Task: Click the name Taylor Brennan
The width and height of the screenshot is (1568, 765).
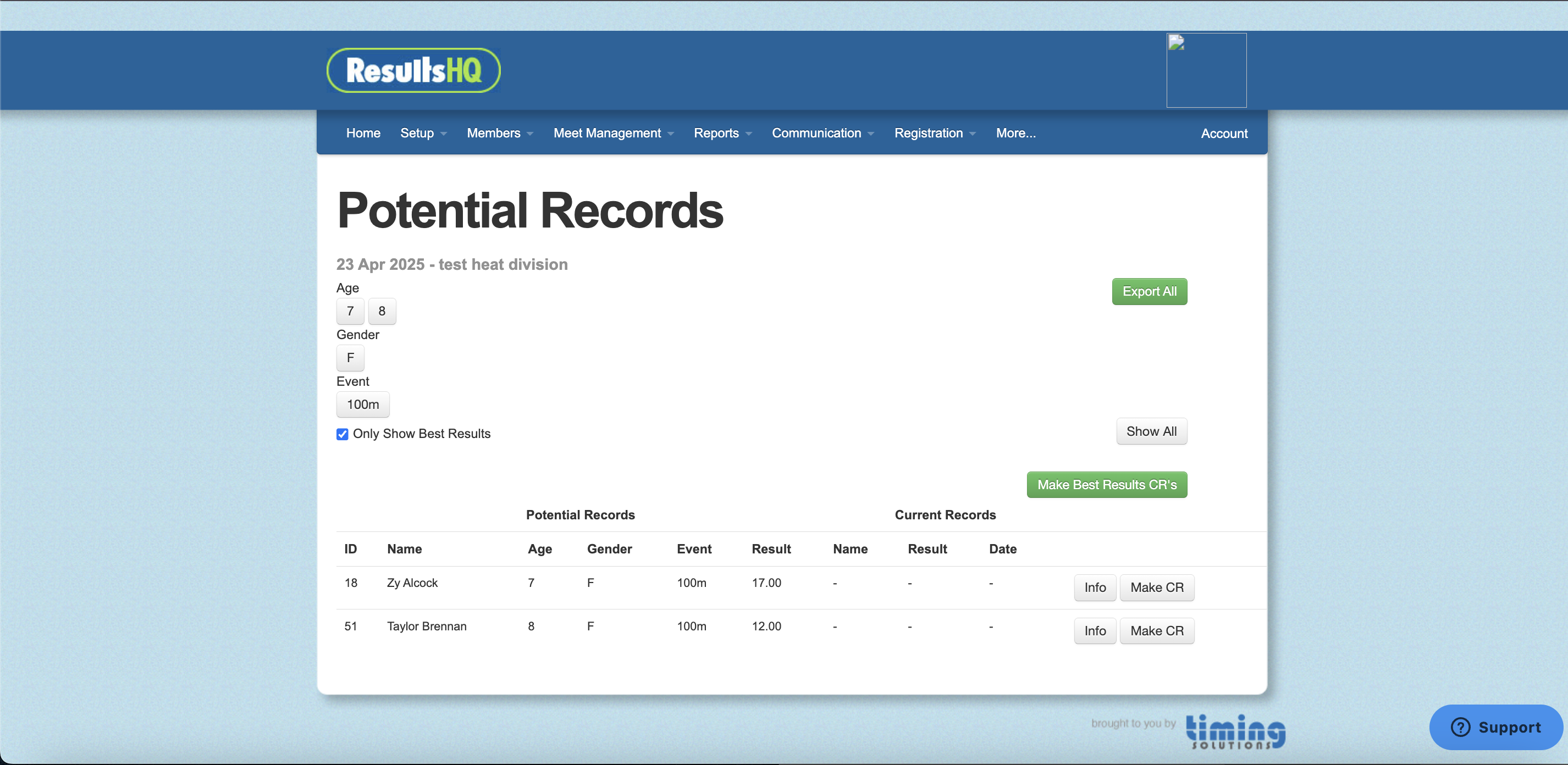Action: click(427, 627)
